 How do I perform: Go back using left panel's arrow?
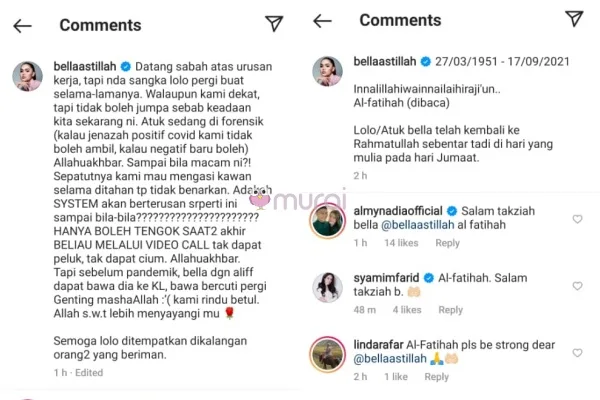coord(22,26)
